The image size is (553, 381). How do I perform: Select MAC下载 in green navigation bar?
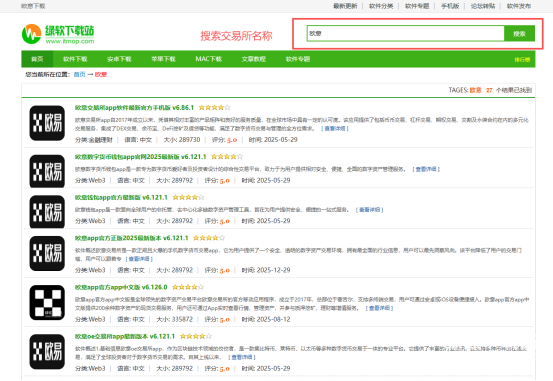[208, 59]
